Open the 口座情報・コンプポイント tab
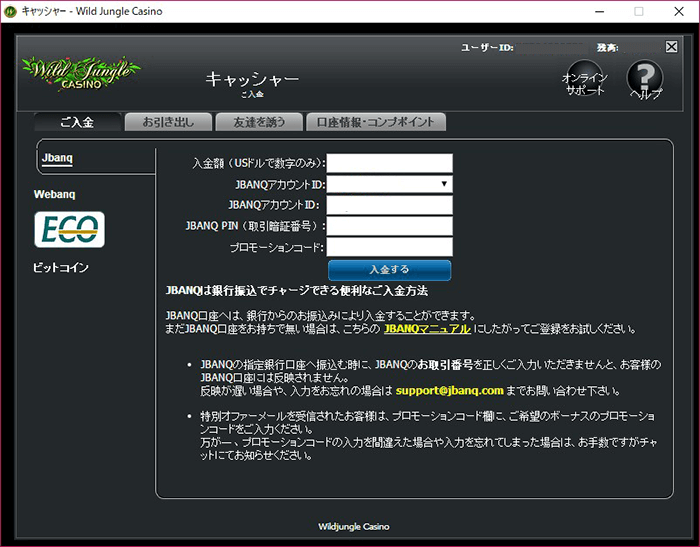 (x=375, y=122)
